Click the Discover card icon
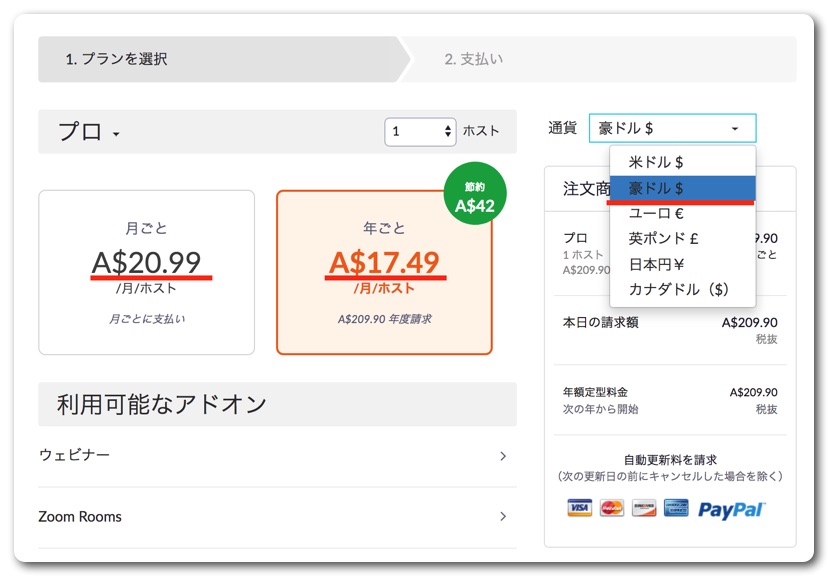Image resolution: width=828 pixels, height=576 pixels. coord(644,508)
